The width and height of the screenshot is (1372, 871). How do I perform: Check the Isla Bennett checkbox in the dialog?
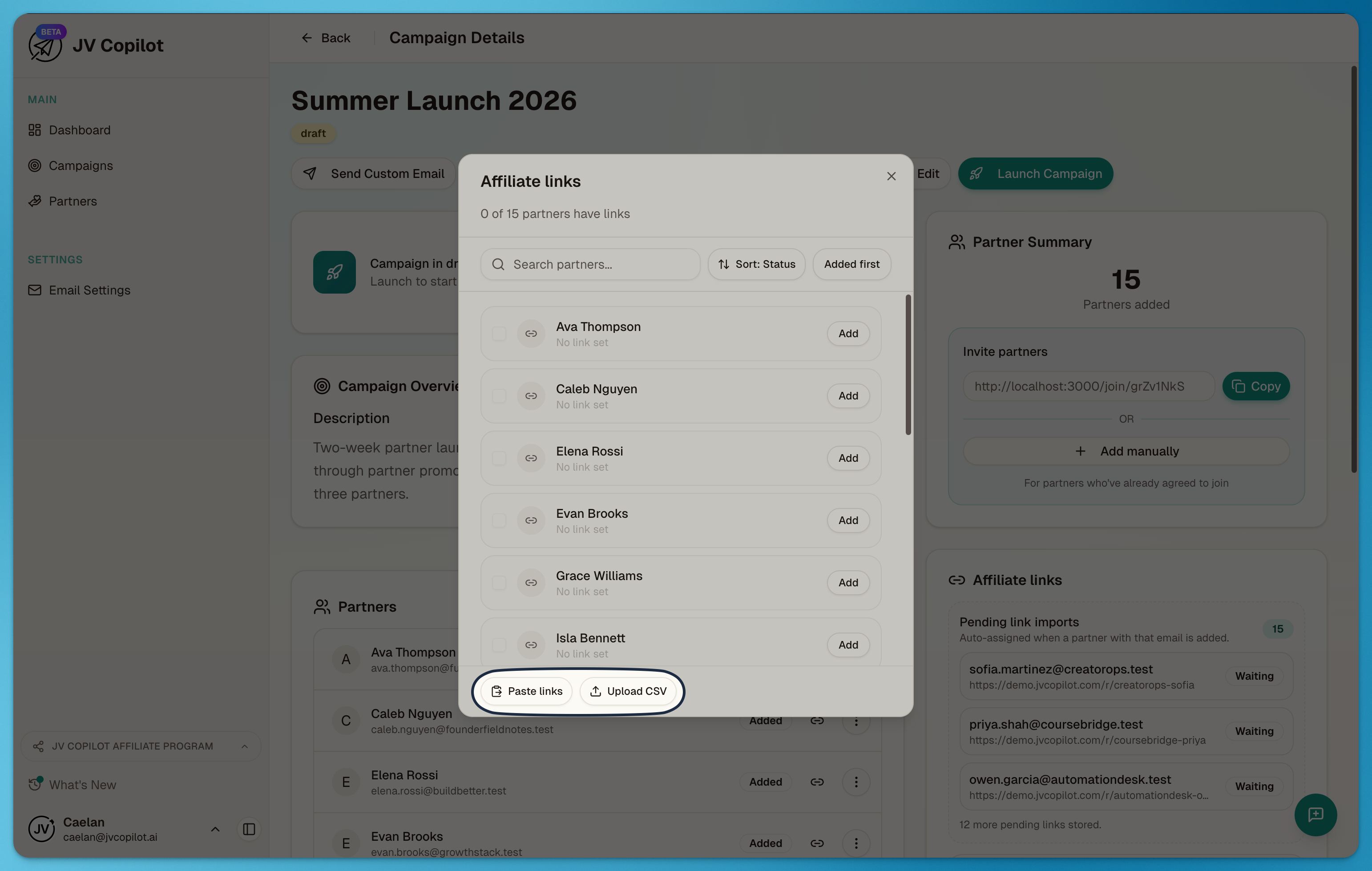pos(499,645)
